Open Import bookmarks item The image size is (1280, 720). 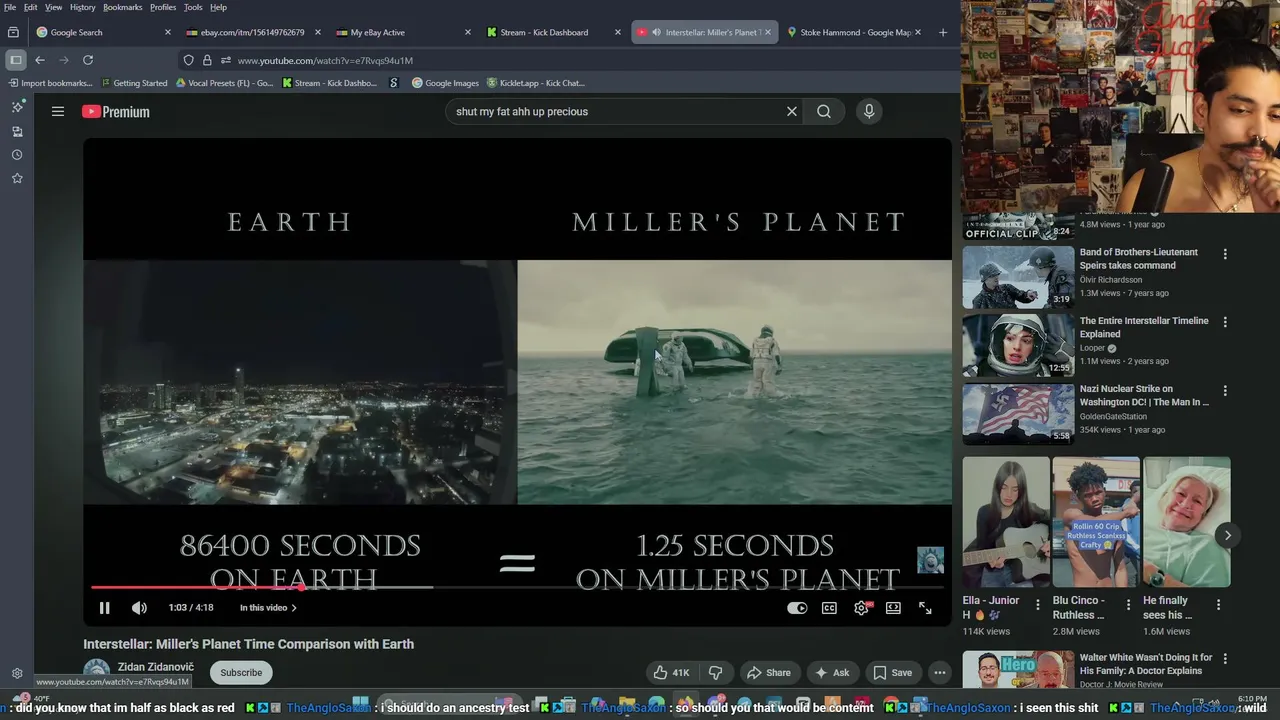pyautogui.click(x=50, y=83)
